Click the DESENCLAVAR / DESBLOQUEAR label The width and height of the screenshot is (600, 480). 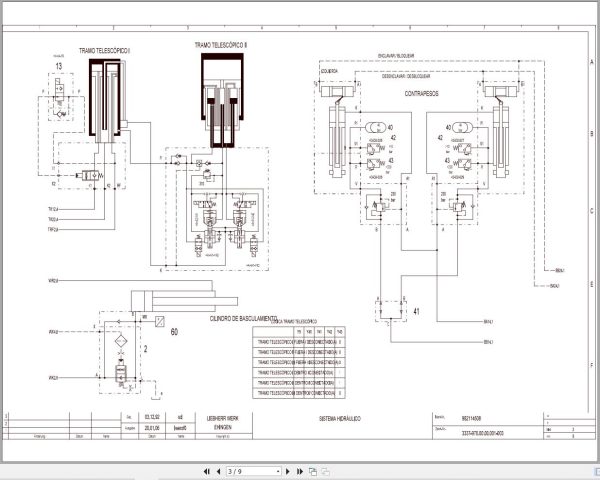point(406,76)
